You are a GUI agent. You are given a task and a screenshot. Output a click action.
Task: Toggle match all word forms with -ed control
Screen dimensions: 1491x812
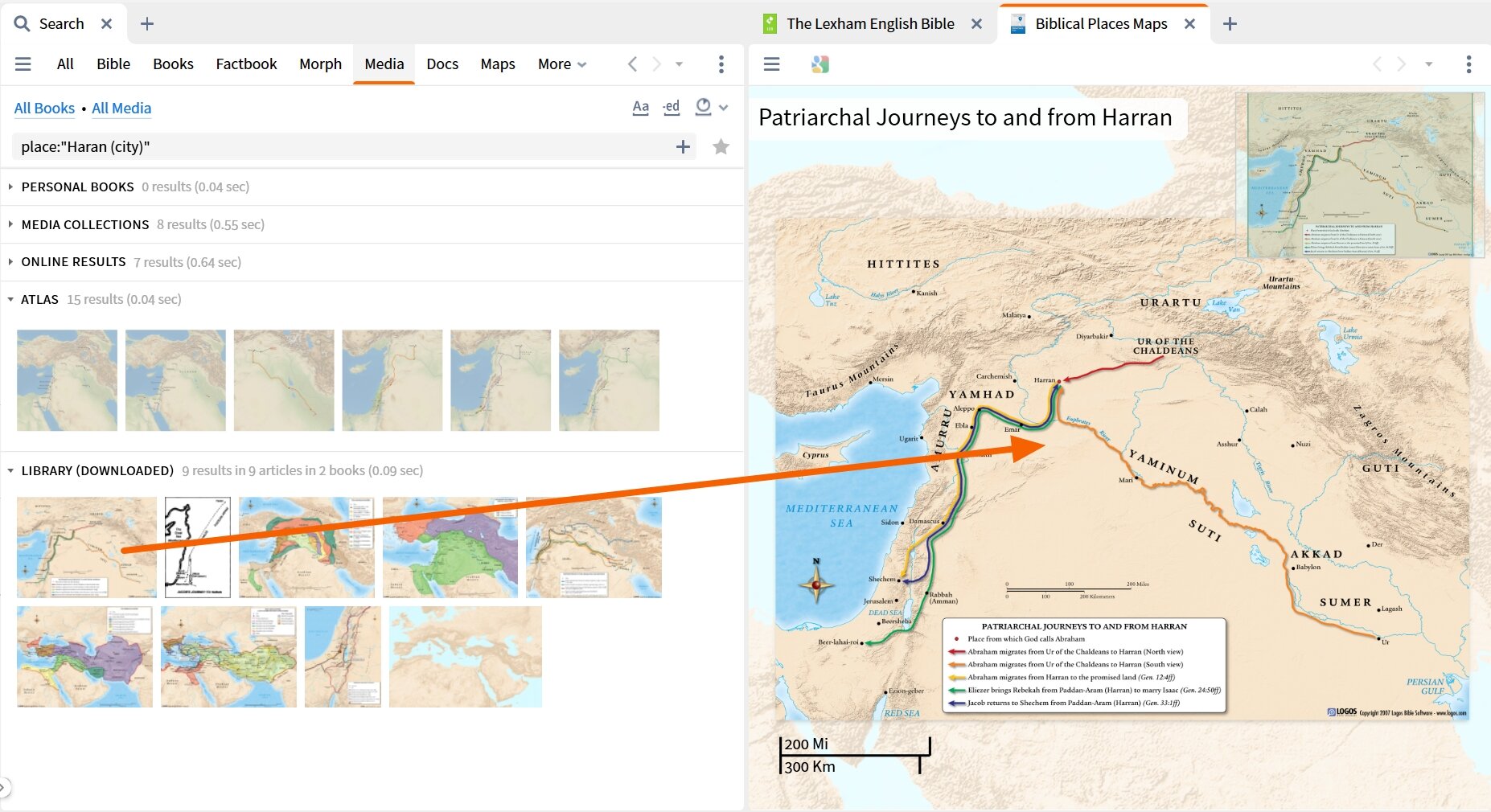(672, 107)
